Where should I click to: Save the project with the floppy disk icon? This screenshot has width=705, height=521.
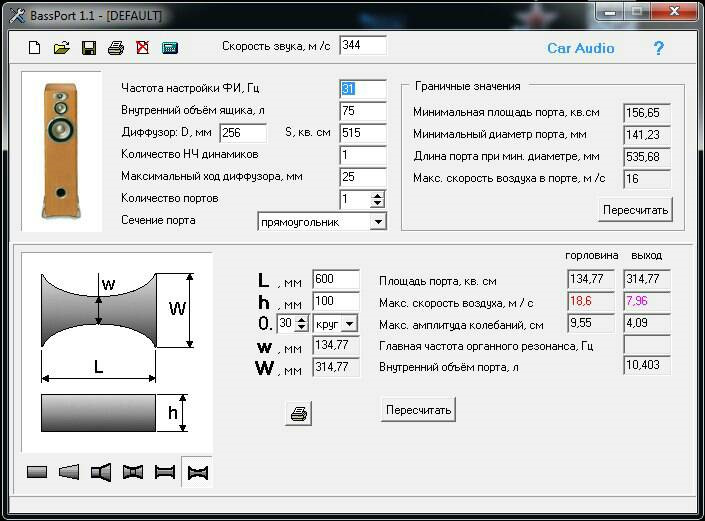point(89,48)
